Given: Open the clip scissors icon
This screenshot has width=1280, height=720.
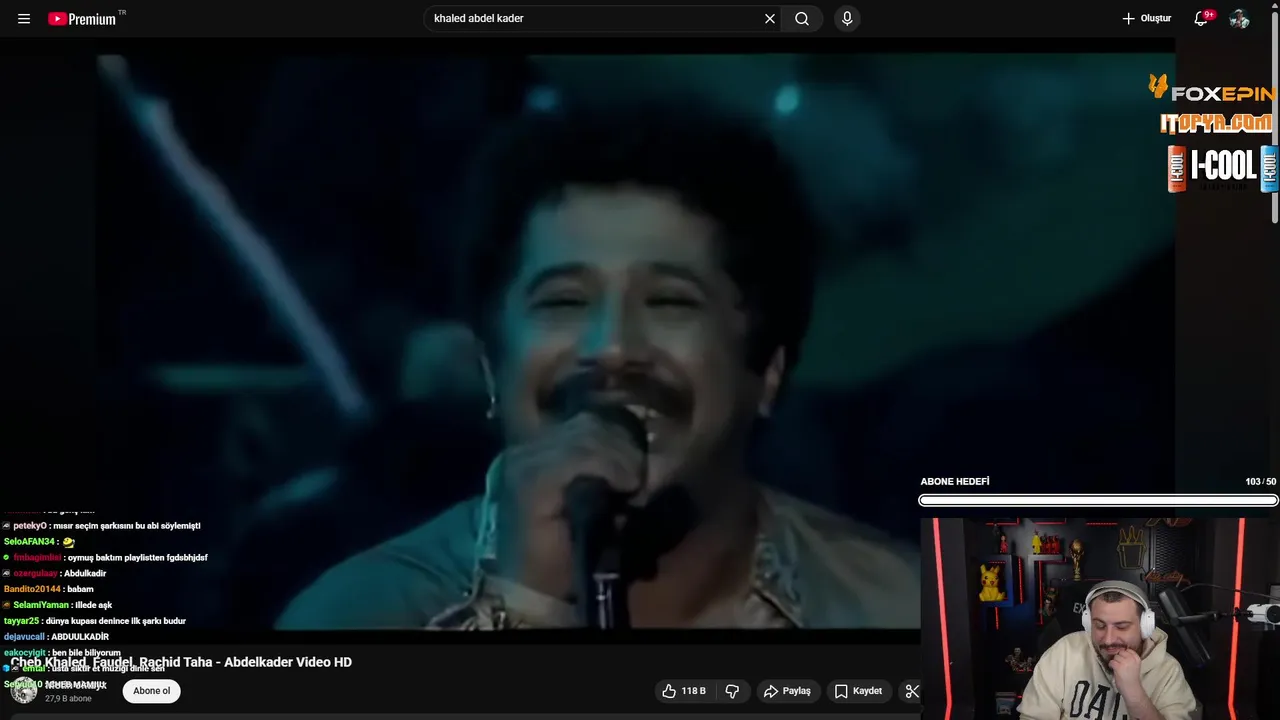Looking at the screenshot, I should [x=911, y=691].
